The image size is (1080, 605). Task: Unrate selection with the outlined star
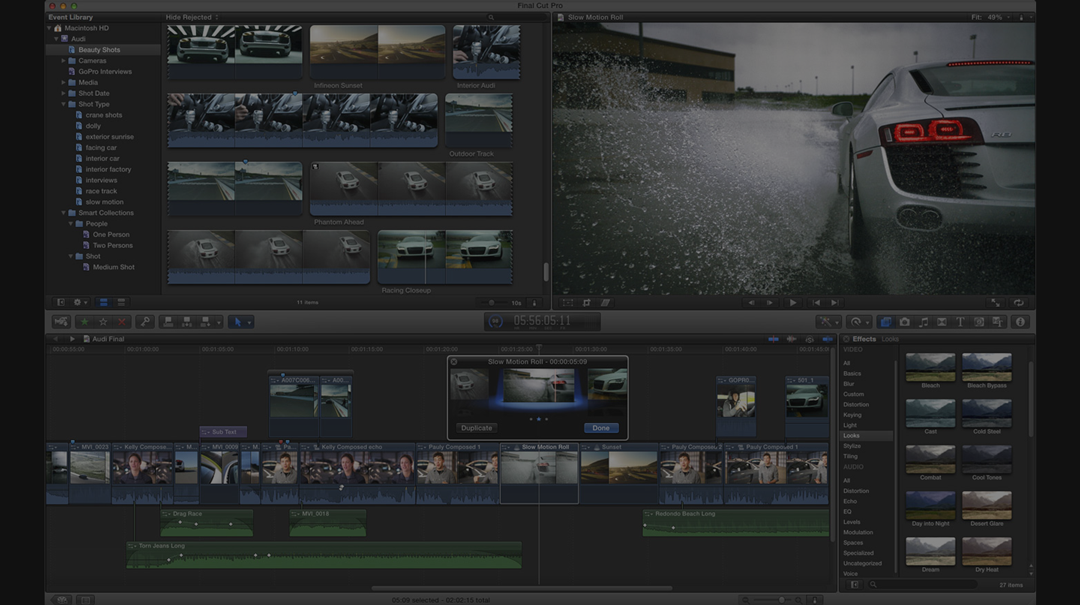(103, 322)
